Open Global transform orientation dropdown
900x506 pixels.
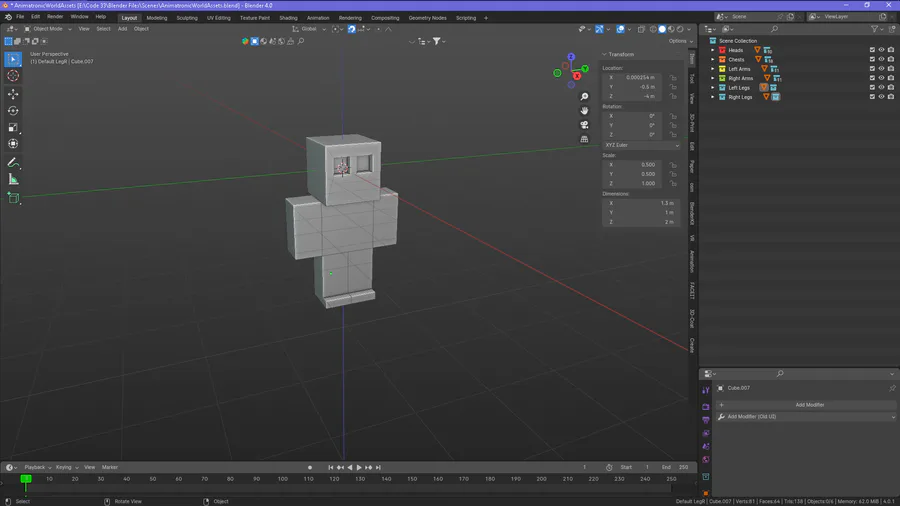click(309, 29)
